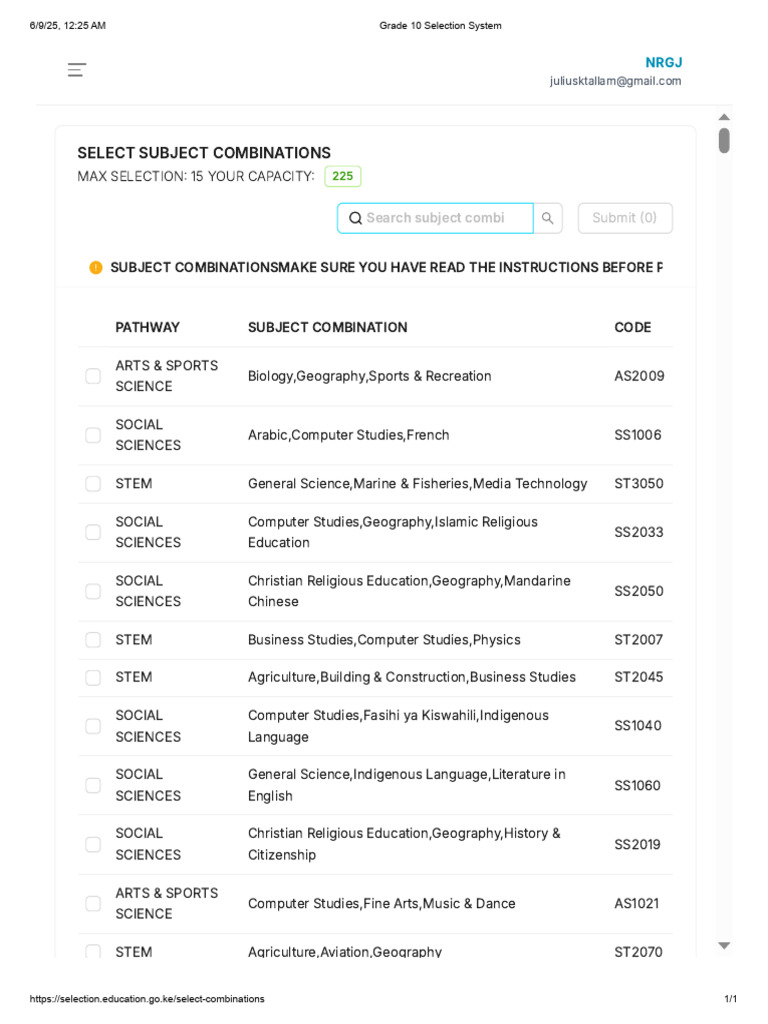Click the code SS2019 cell
The width and height of the screenshot is (768, 1024).
click(x=637, y=844)
